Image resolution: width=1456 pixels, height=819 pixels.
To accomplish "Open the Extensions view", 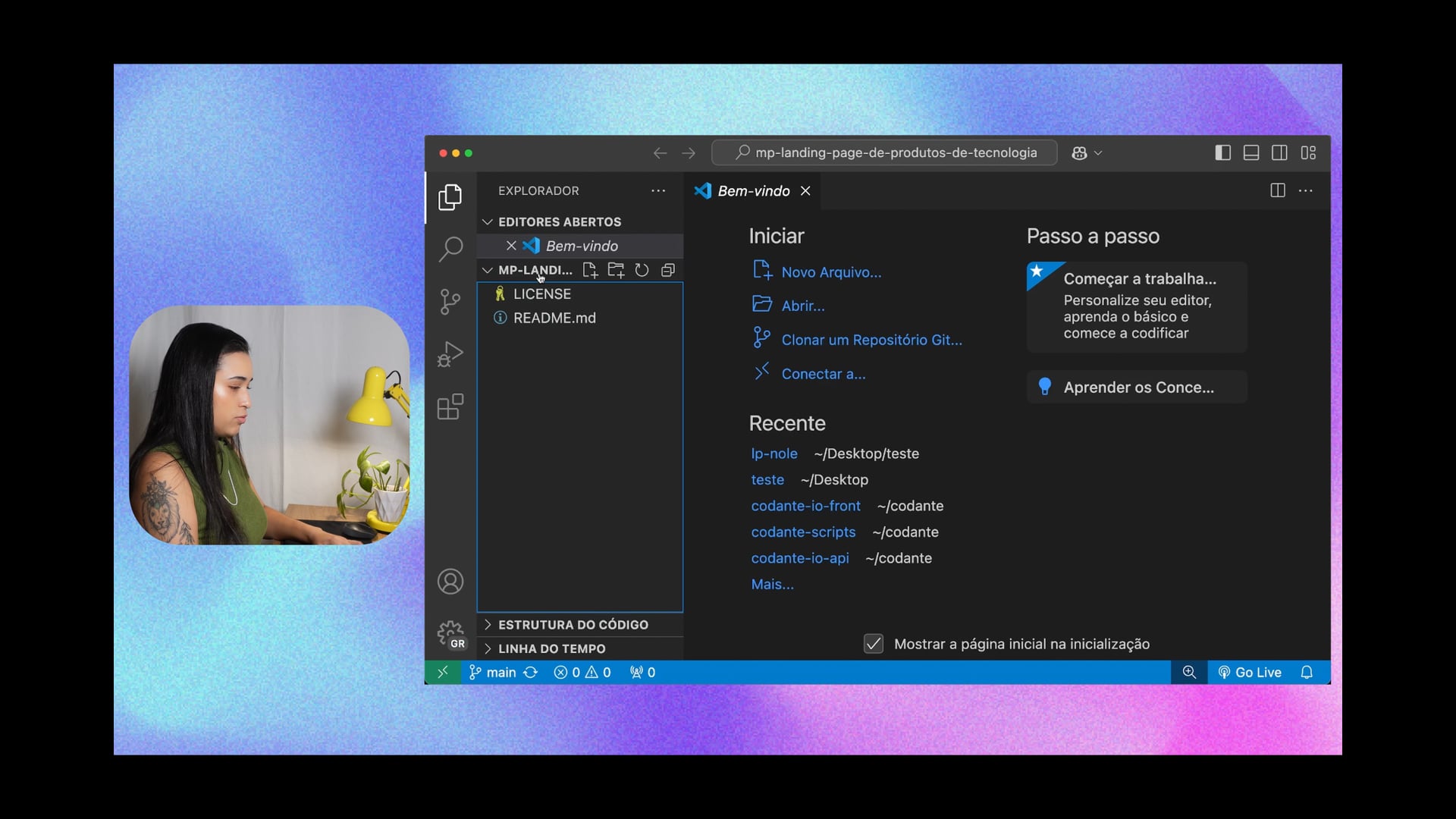I will [450, 407].
